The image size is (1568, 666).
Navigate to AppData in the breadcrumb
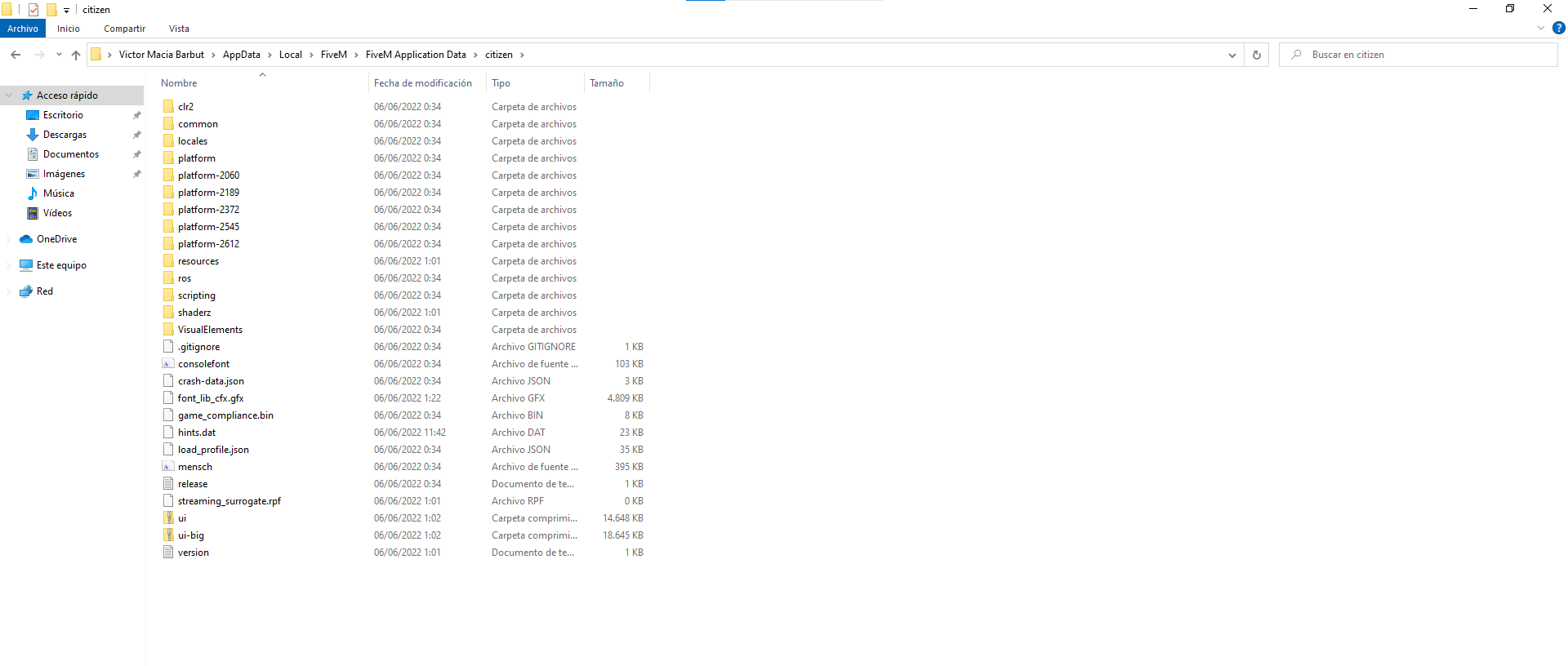click(x=242, y=55)
